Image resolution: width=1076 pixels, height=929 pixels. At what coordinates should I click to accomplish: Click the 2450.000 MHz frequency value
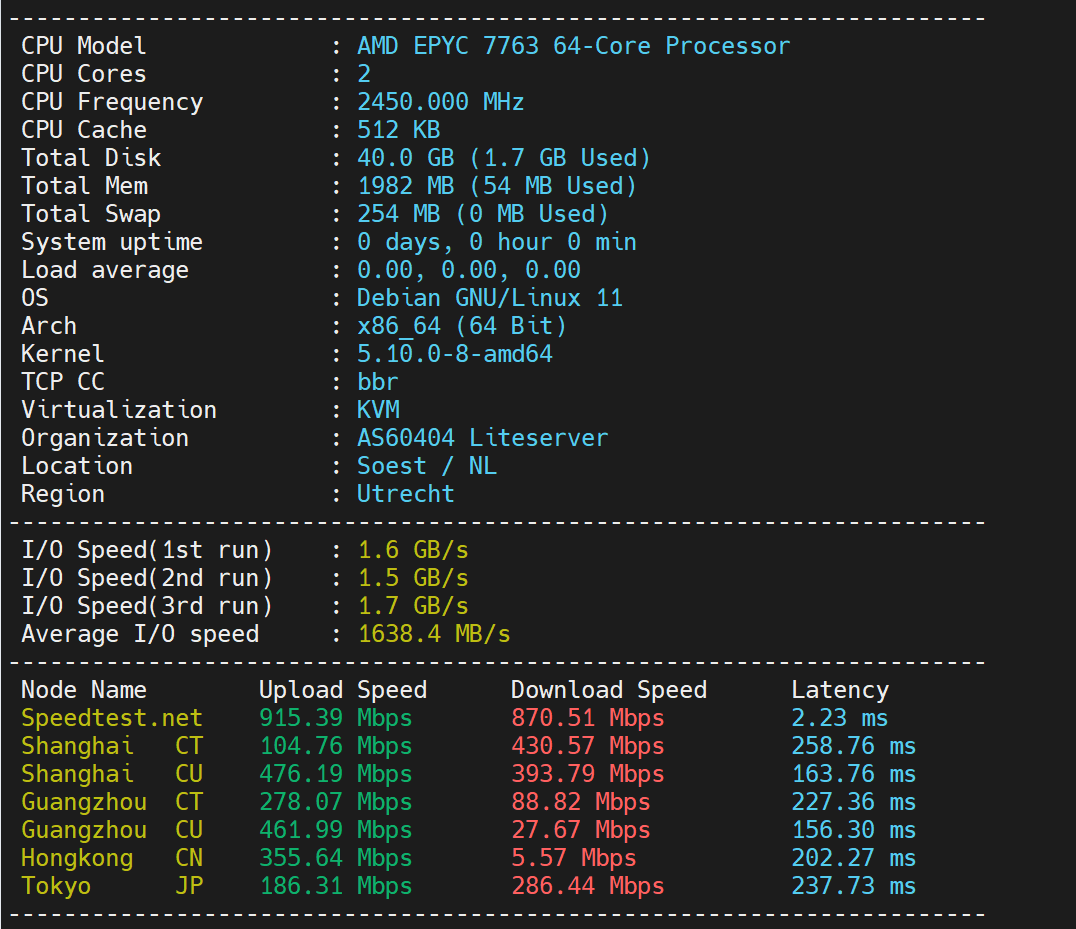[x=441, y=102]
